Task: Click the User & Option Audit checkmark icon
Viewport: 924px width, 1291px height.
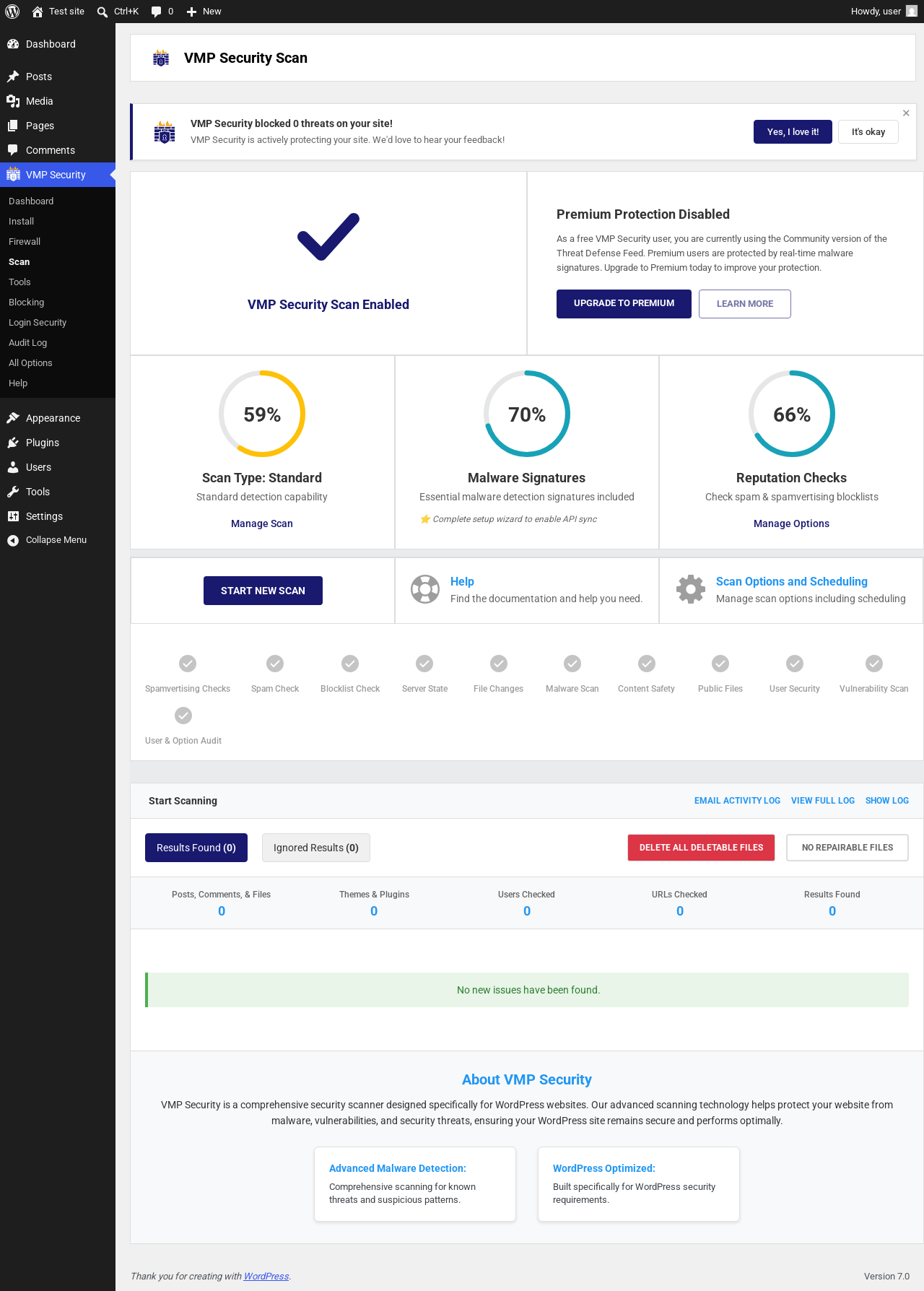Action: click(x=183, y=716)
